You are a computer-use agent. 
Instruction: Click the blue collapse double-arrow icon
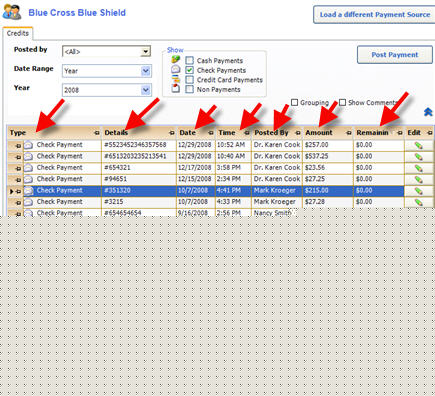[x=428, y=112]
